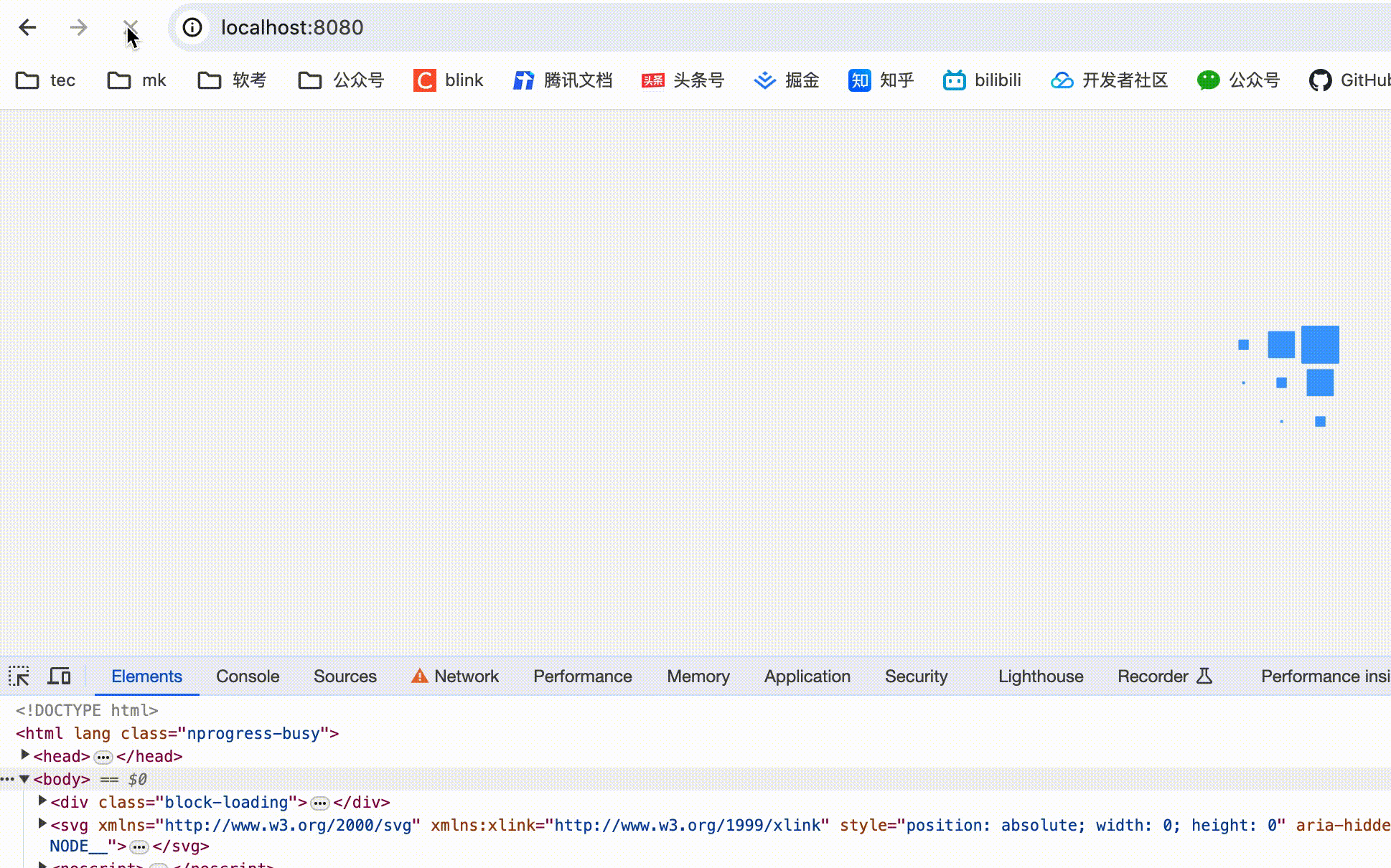Click the browser back arrow
The image size is (1391, 868).
27,27
